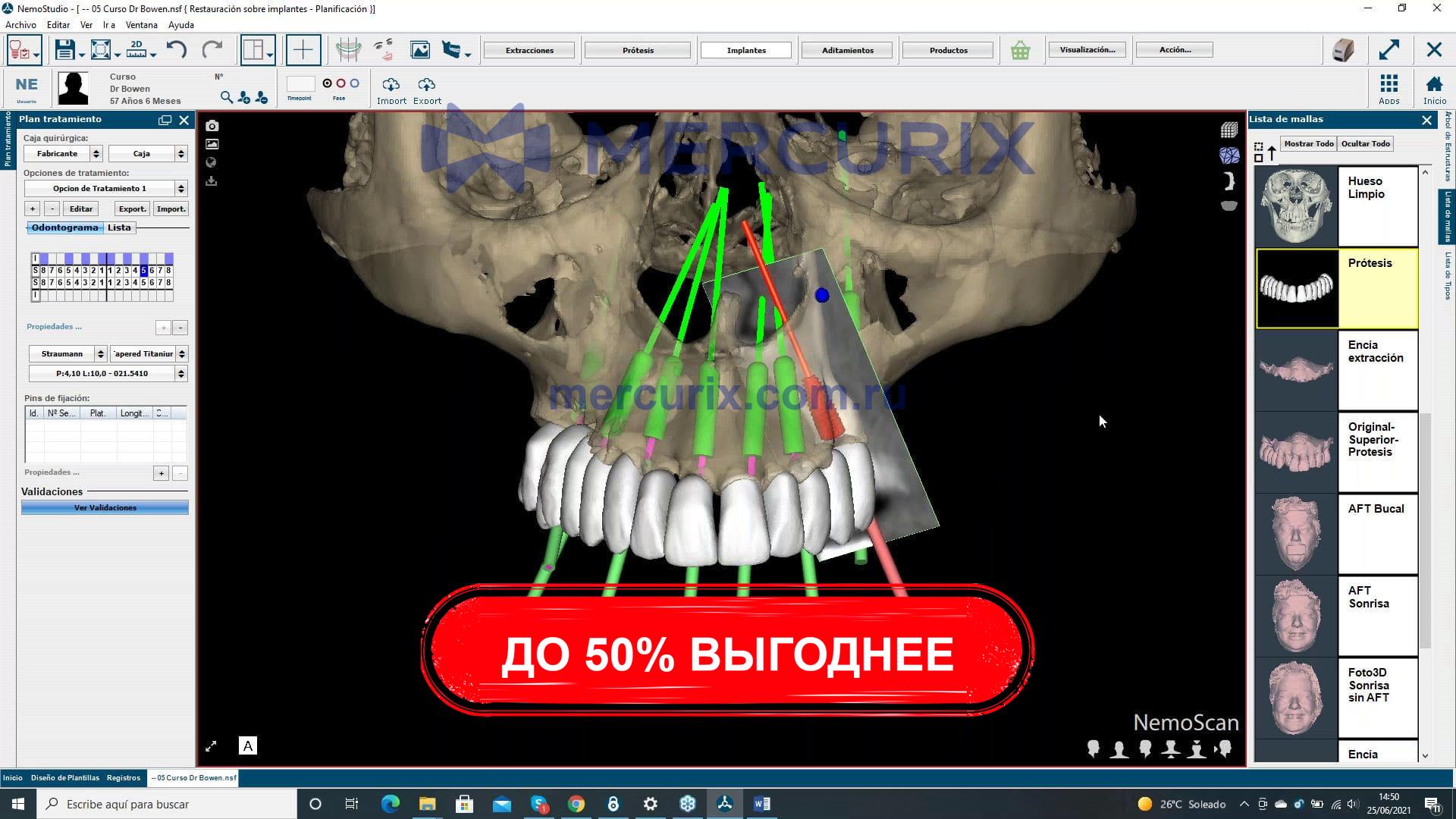Click the save floppy disk icon
1456x819 pixels.
click(x=64, y=50)
